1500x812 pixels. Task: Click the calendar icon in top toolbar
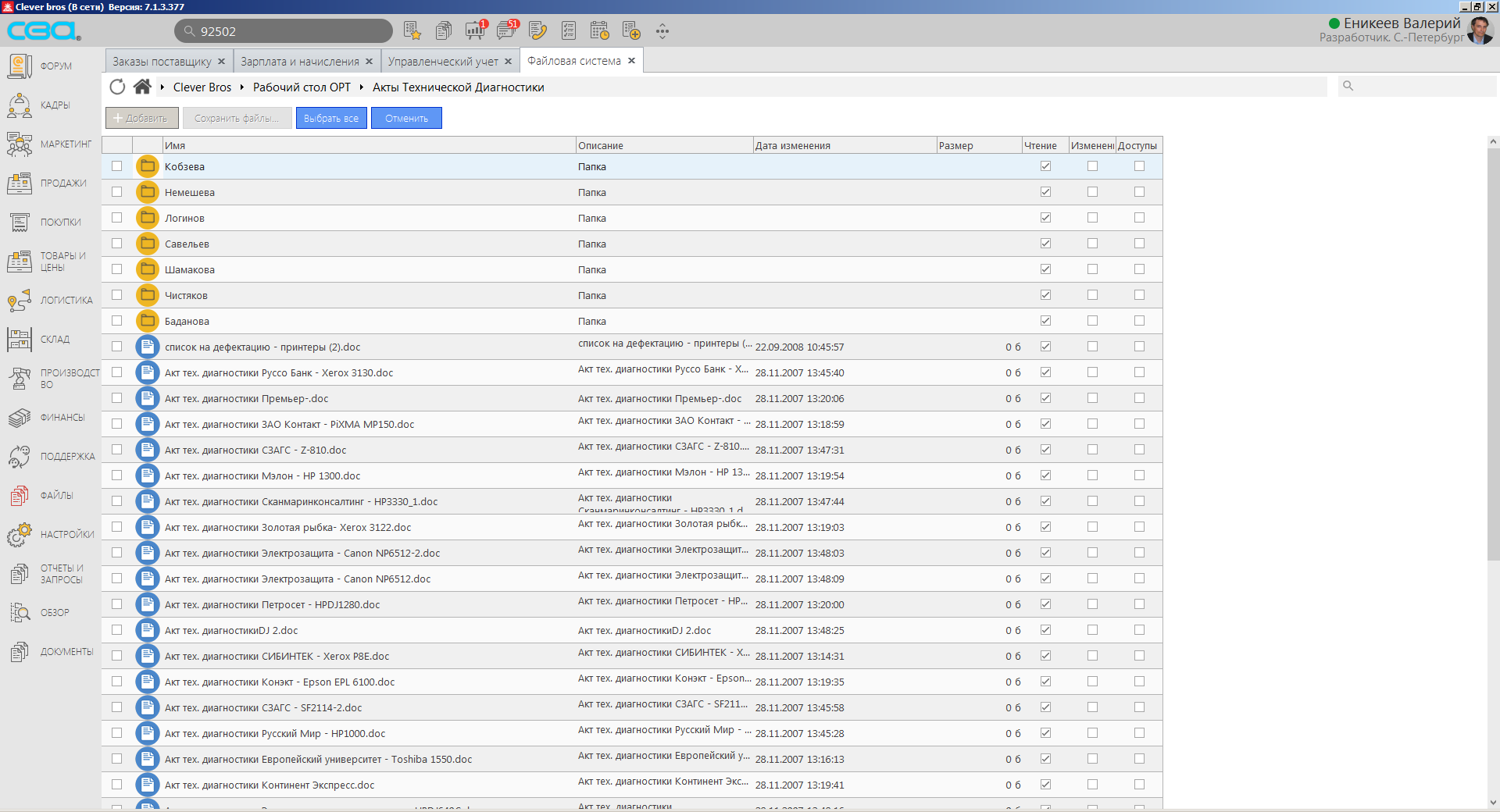[599, 31]
